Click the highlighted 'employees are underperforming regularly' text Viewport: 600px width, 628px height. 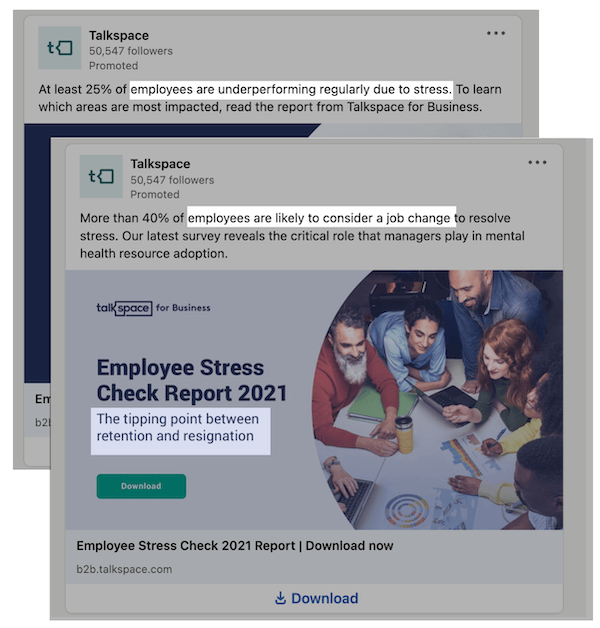(x=292, y=89)
